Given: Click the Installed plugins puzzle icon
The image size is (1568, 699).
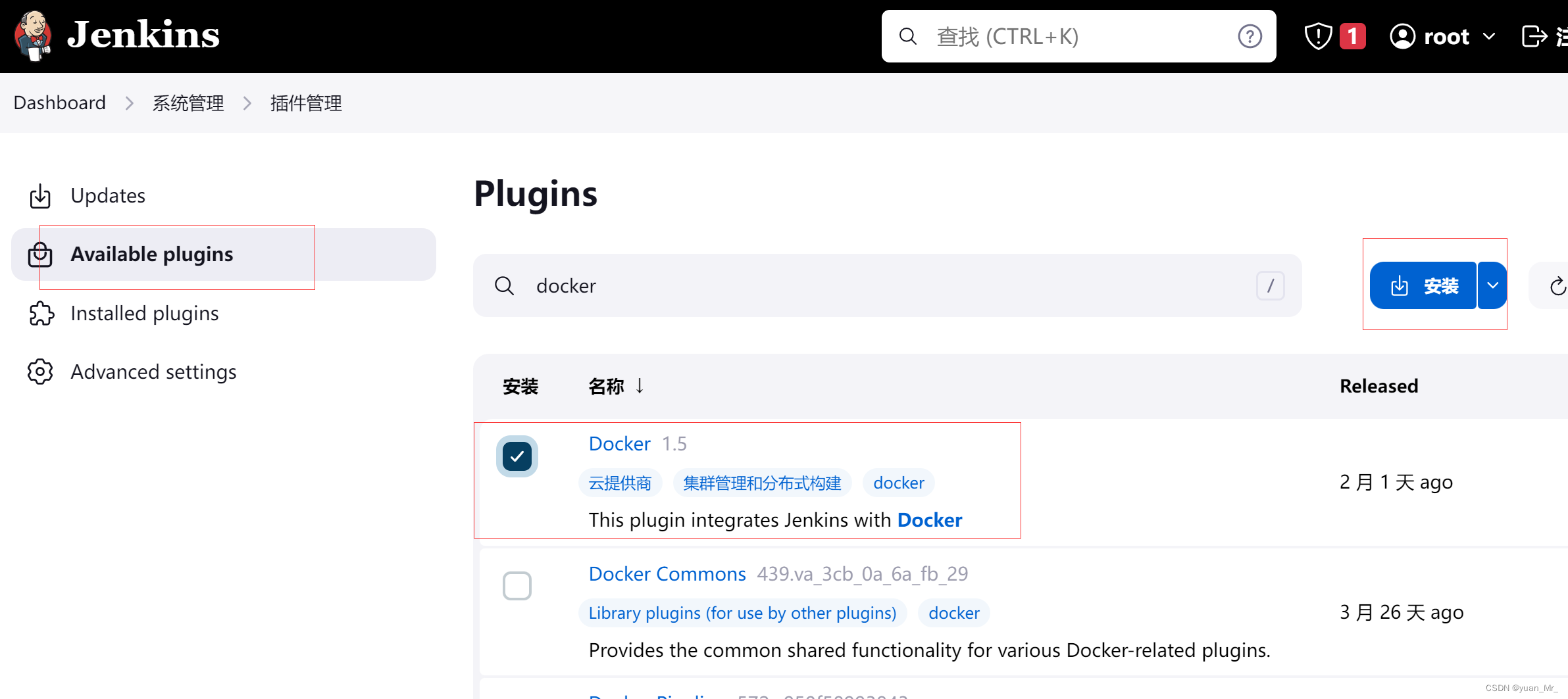Looking at the screenshot, I should pyautogui.click(x=41, y=314).
